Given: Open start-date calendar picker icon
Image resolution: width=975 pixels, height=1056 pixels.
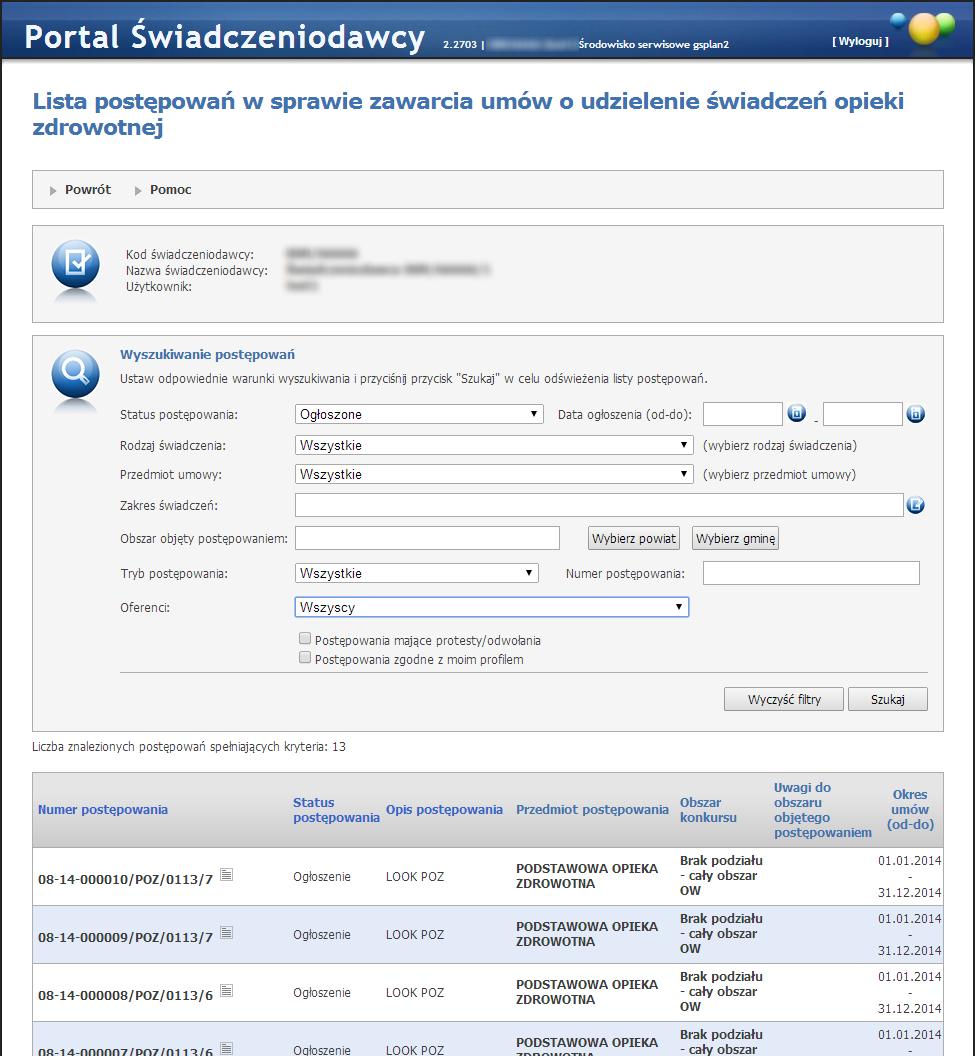Looking at the screenshot, I should tap(797, 414).
